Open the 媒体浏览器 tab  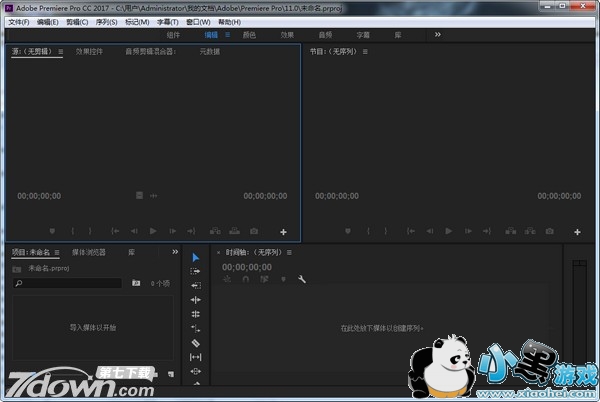pyautogui.click(x=89, y=252)
